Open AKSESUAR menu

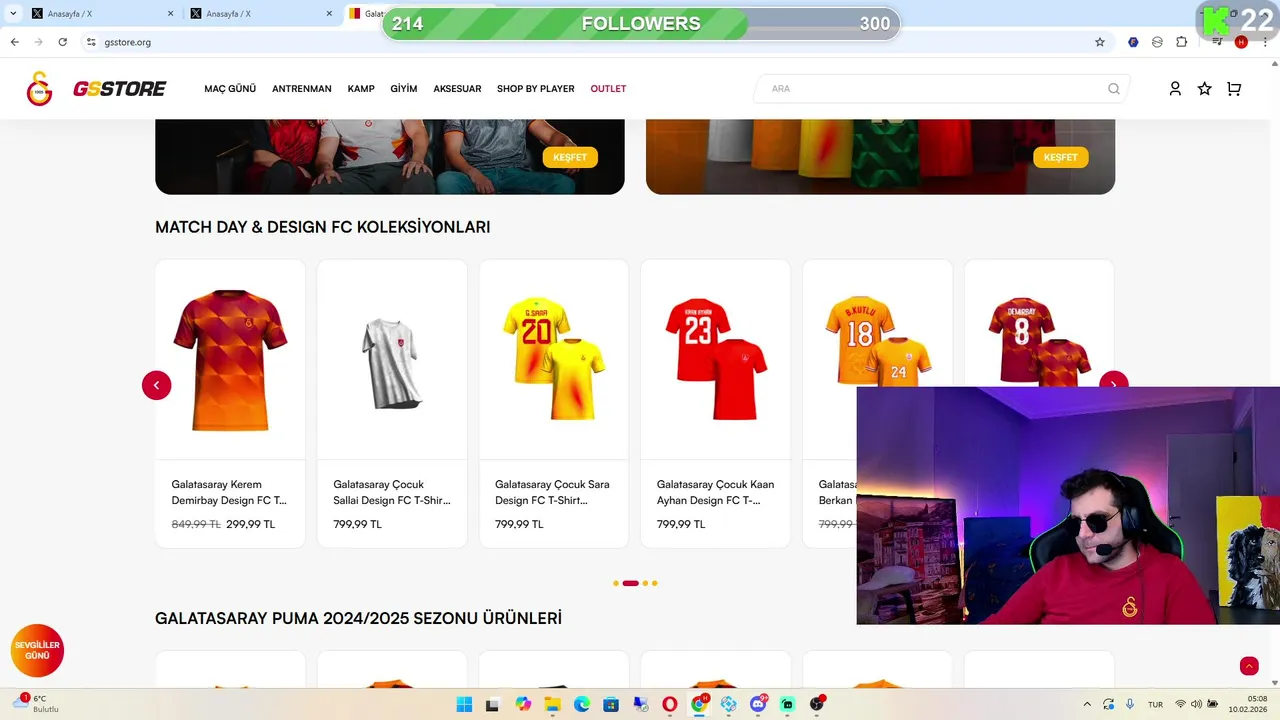(x=457, y=89)
